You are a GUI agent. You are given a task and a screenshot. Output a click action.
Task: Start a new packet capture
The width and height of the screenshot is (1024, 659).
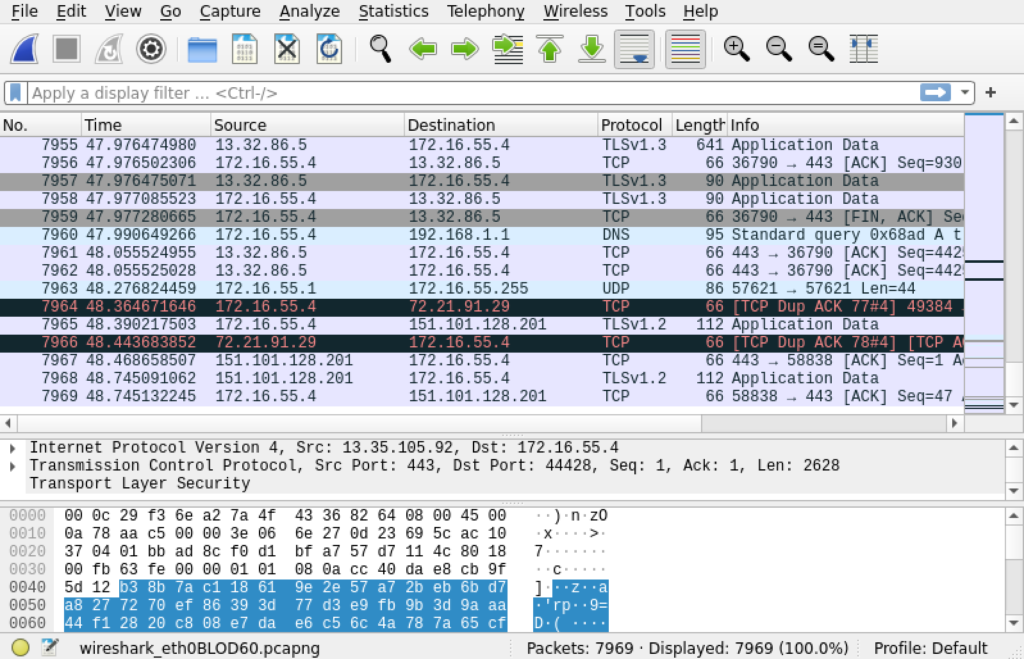pos(24,47)
